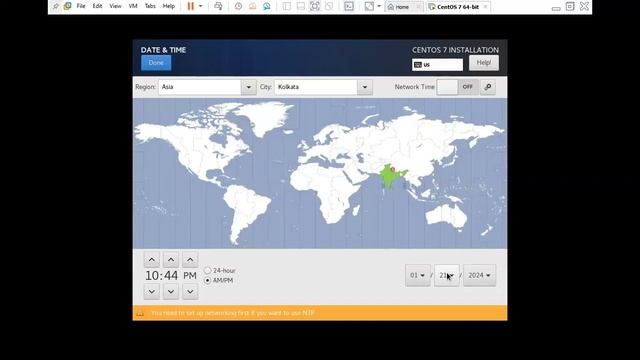
Task: Click the Help! button in the installer
Action: (x=484, y=63)
